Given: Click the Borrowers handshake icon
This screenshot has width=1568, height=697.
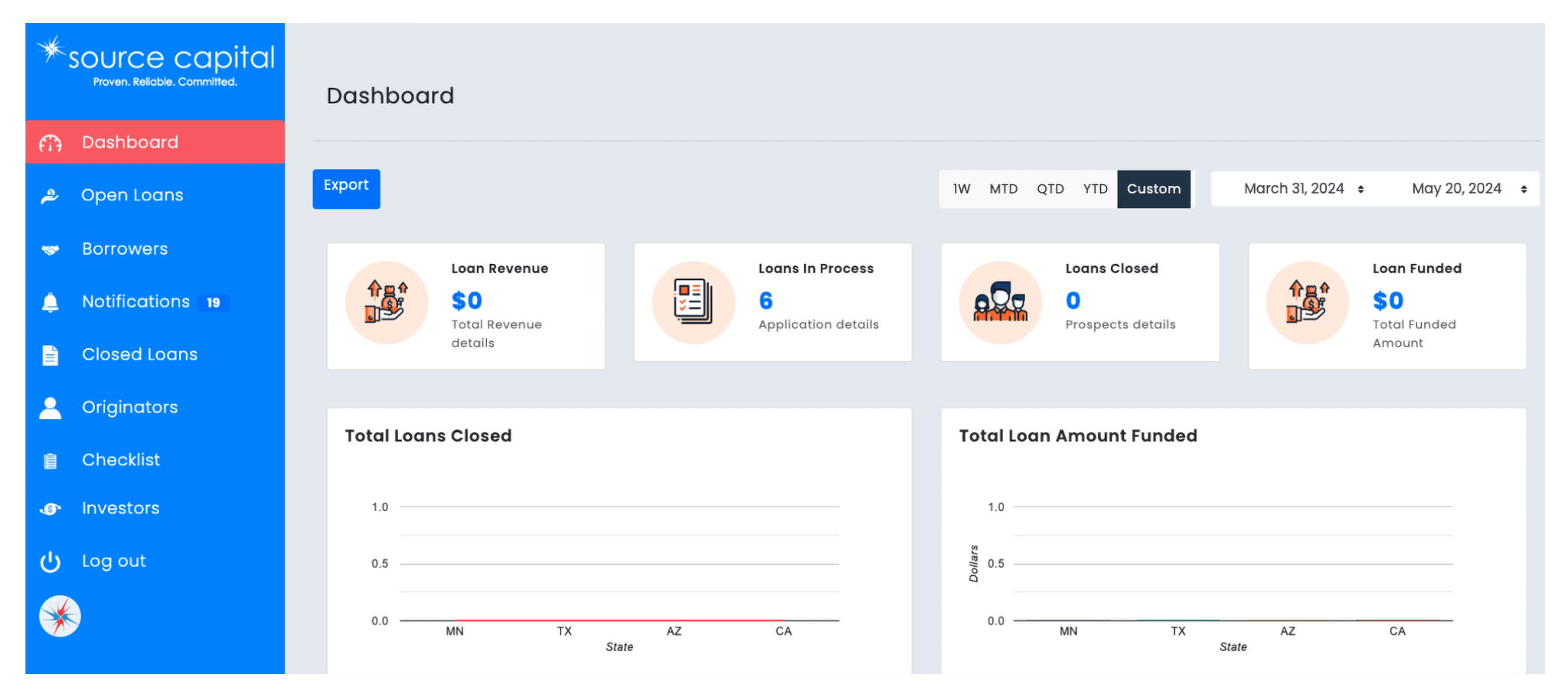Looking at the screenshot, I should (x=51, y=249).
